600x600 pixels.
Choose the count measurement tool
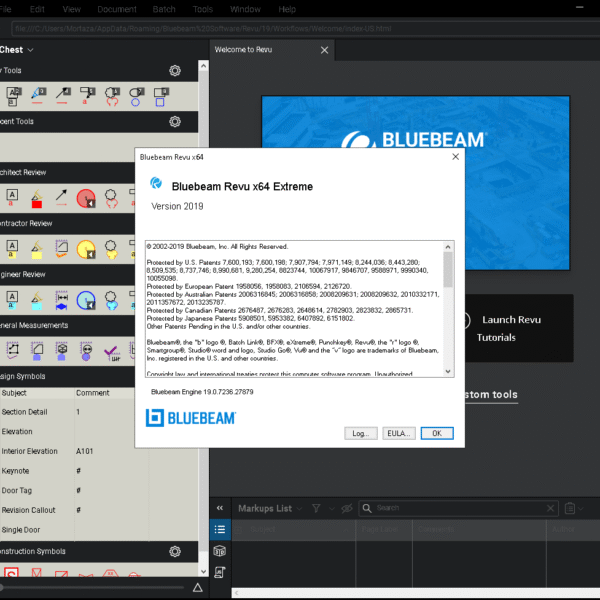86,351
